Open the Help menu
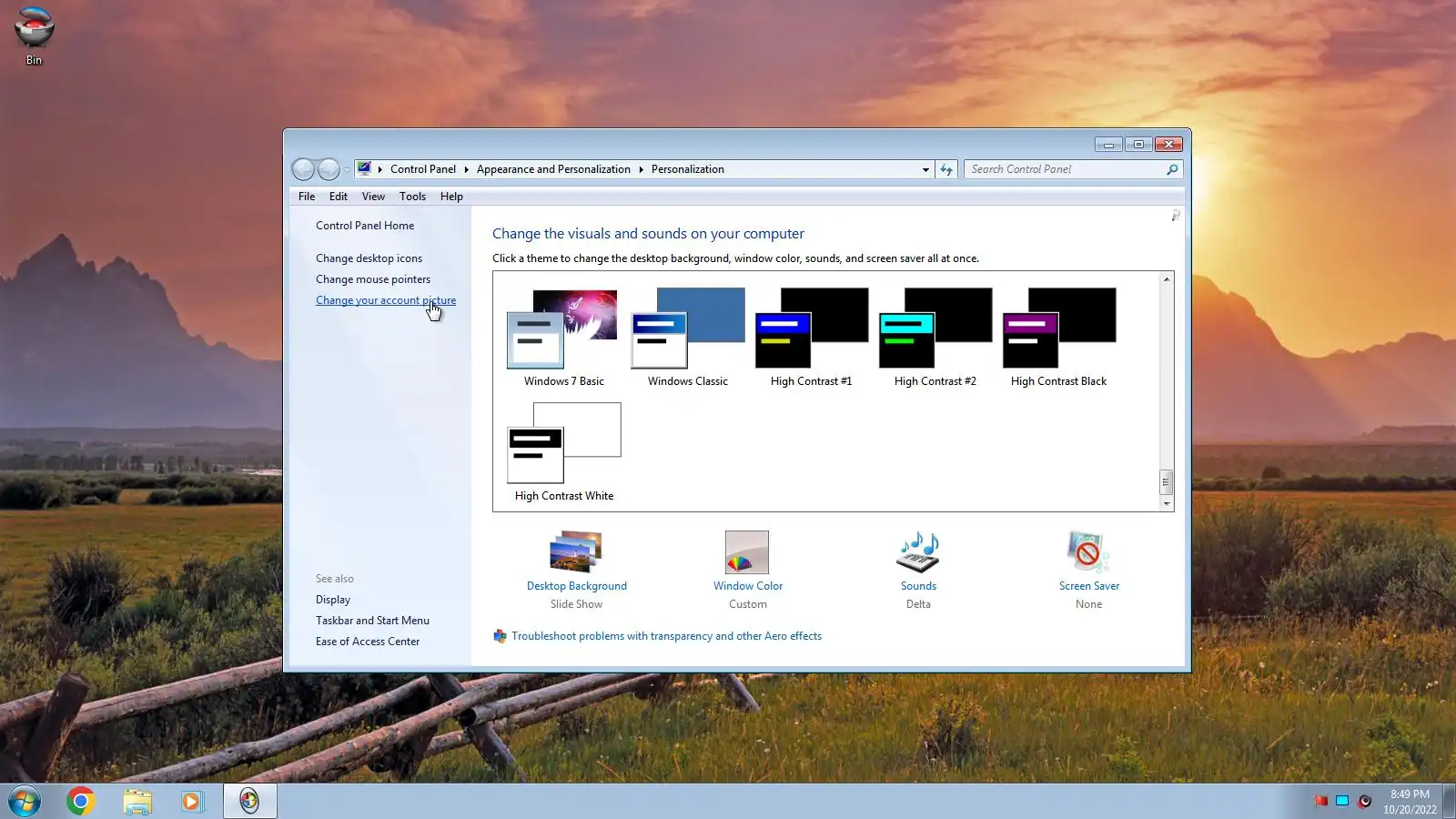Image resolution: width=1456 pixels, height=819 pixels. coord(451,197)
